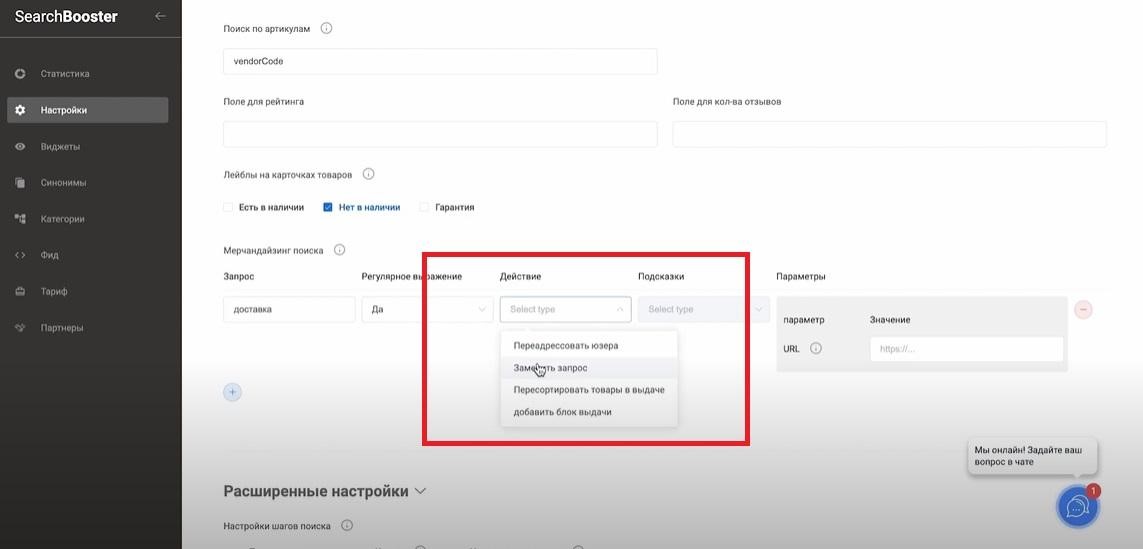Select добавить блок выдачи option
The height and width of the screenshot is (549, 1143).
[563, 412]
